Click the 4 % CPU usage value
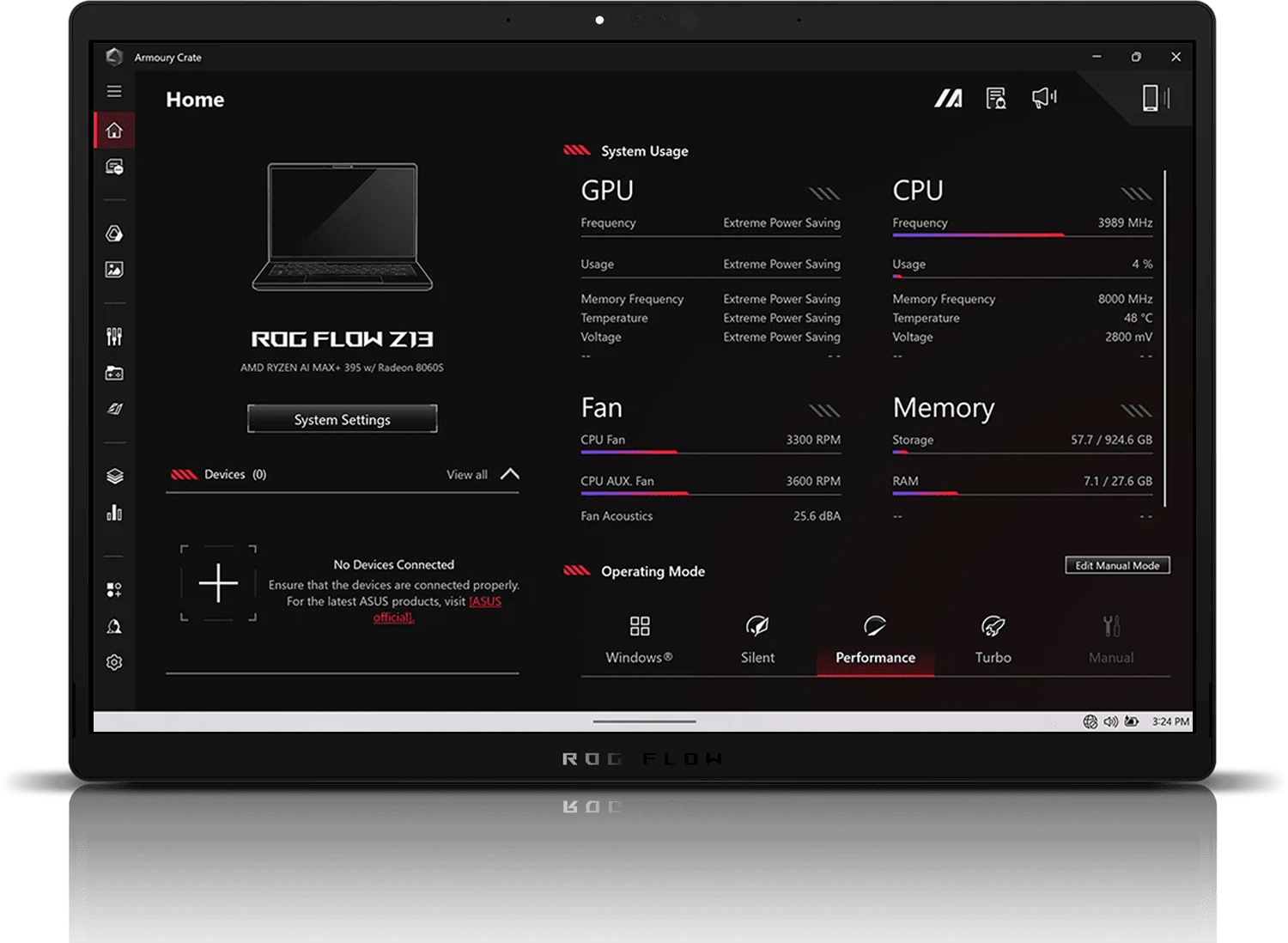The width and height of the screenshot is (1288, 943). pyautogui.click(x=1142, y=264)
